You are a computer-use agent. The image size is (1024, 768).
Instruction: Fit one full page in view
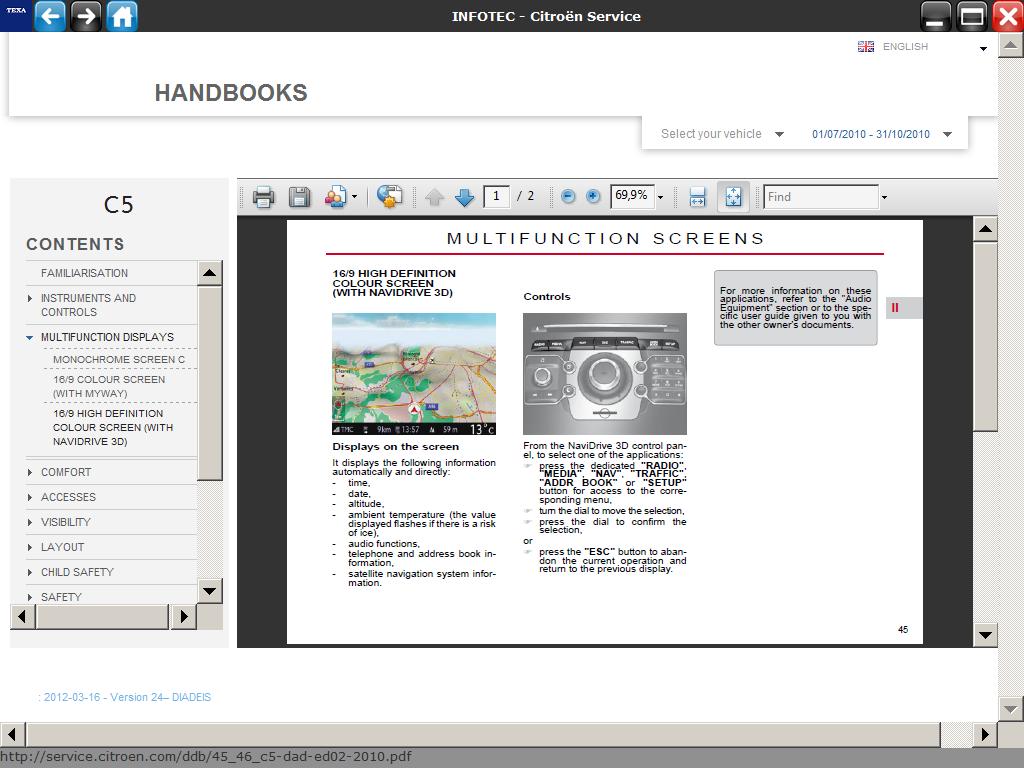(x=733, y=197)
